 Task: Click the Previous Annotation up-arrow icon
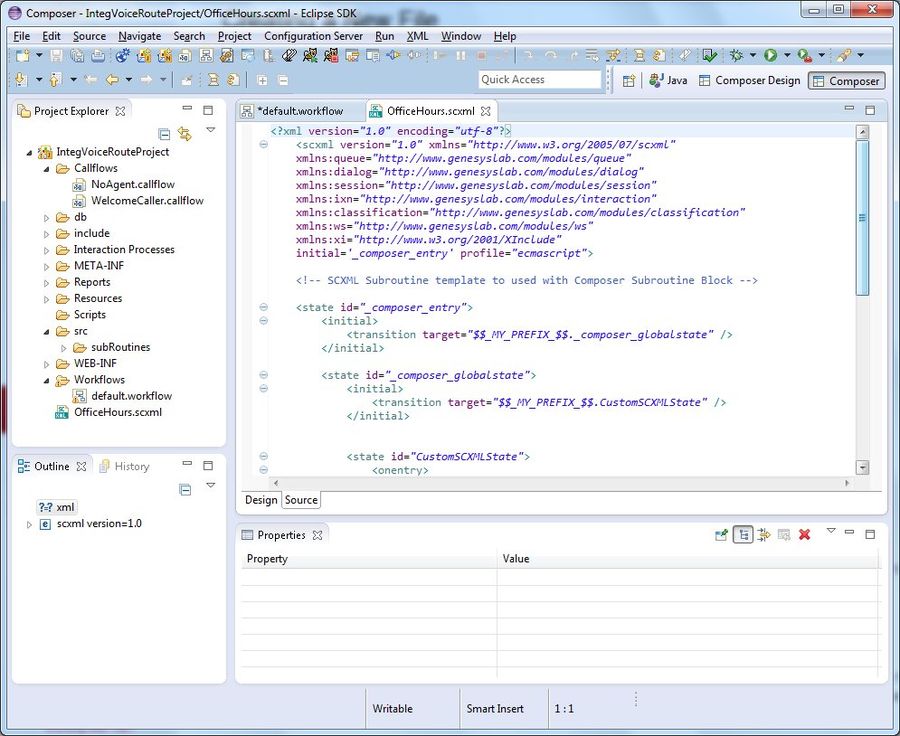tap(55, 80)
